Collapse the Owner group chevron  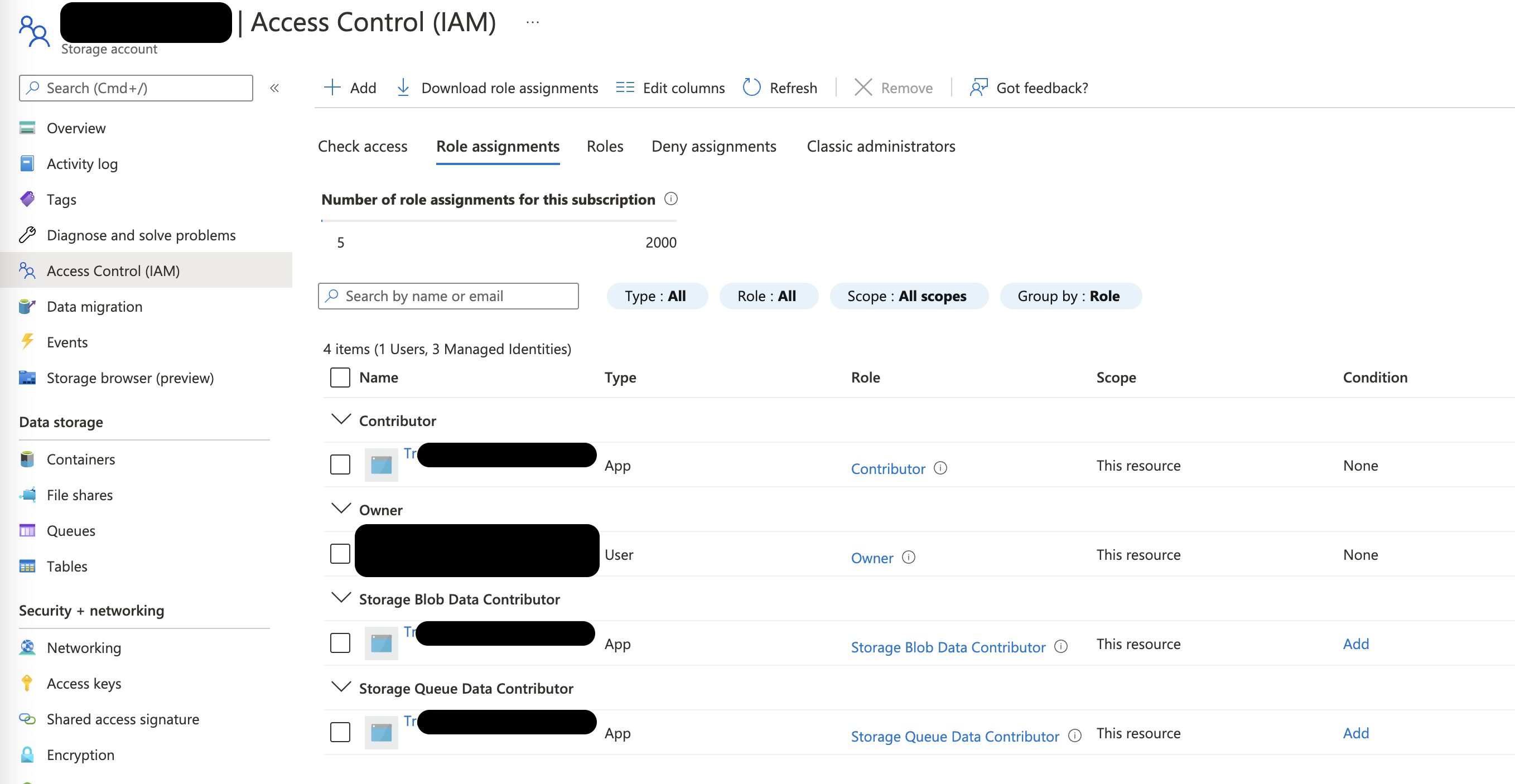341,509
